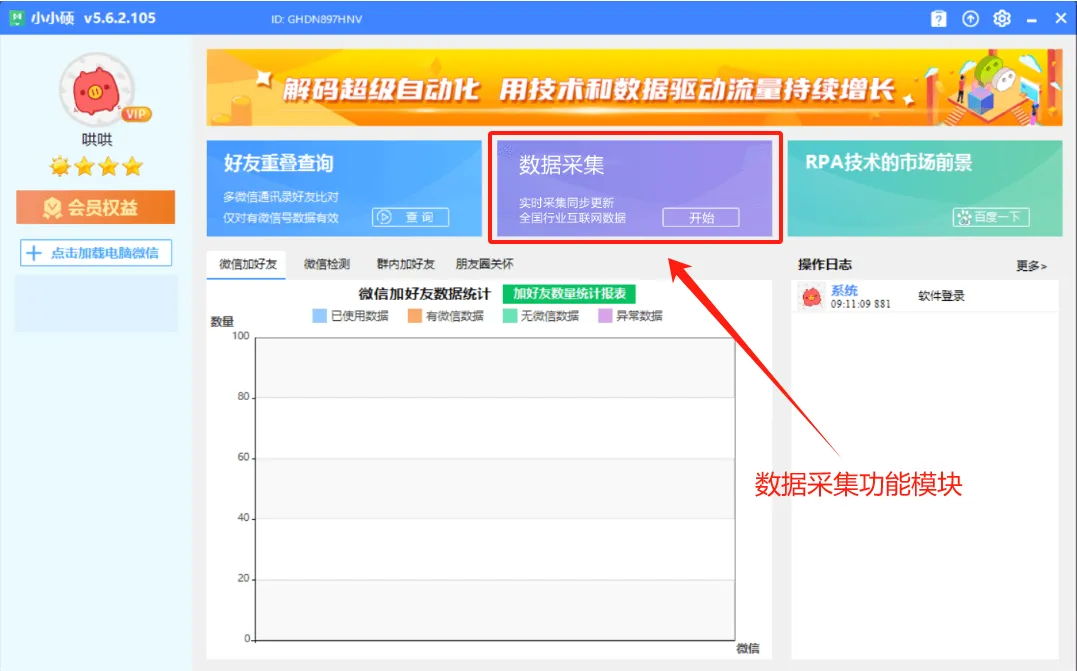Click the help clipboard icon in title bar
The width and height of the screenshot is (1077, 671).
[938, 18]
